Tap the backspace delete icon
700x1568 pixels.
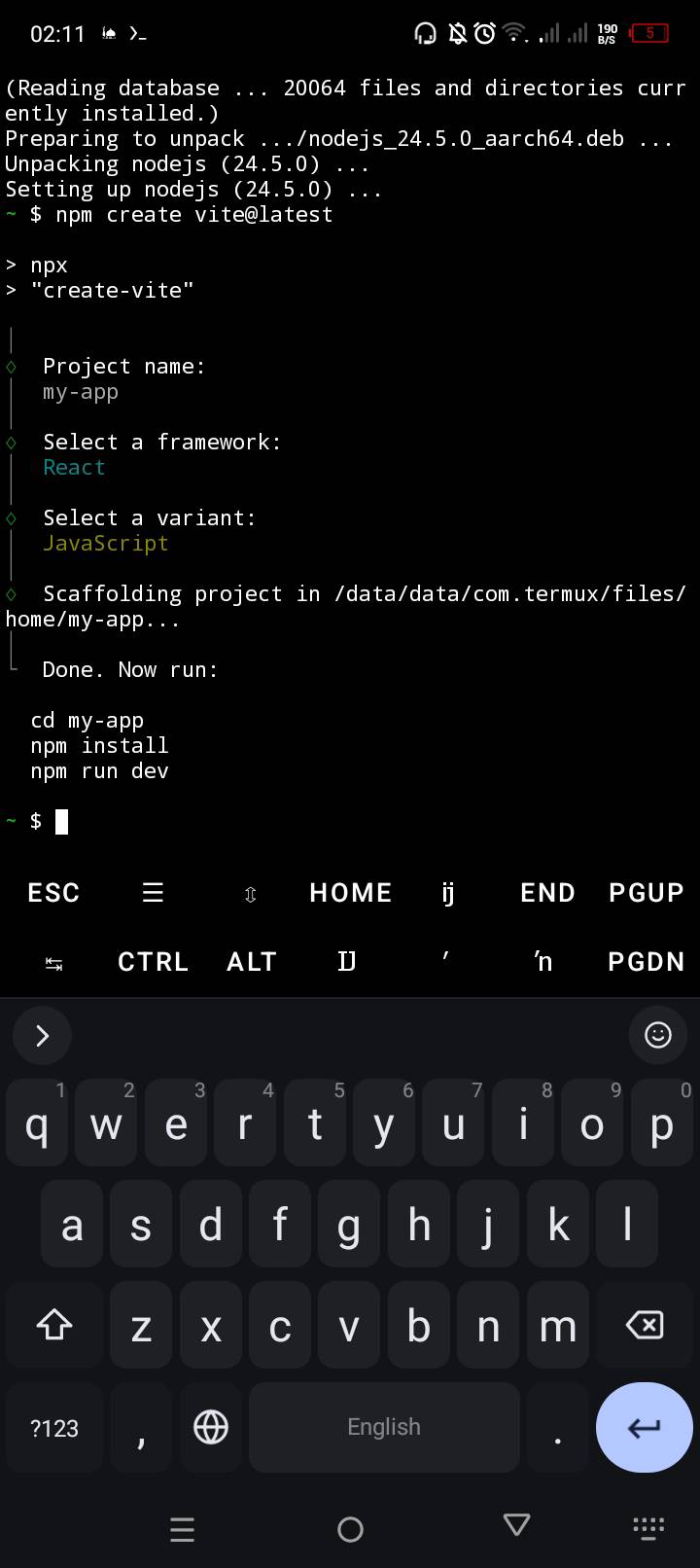pos(645,1325)
